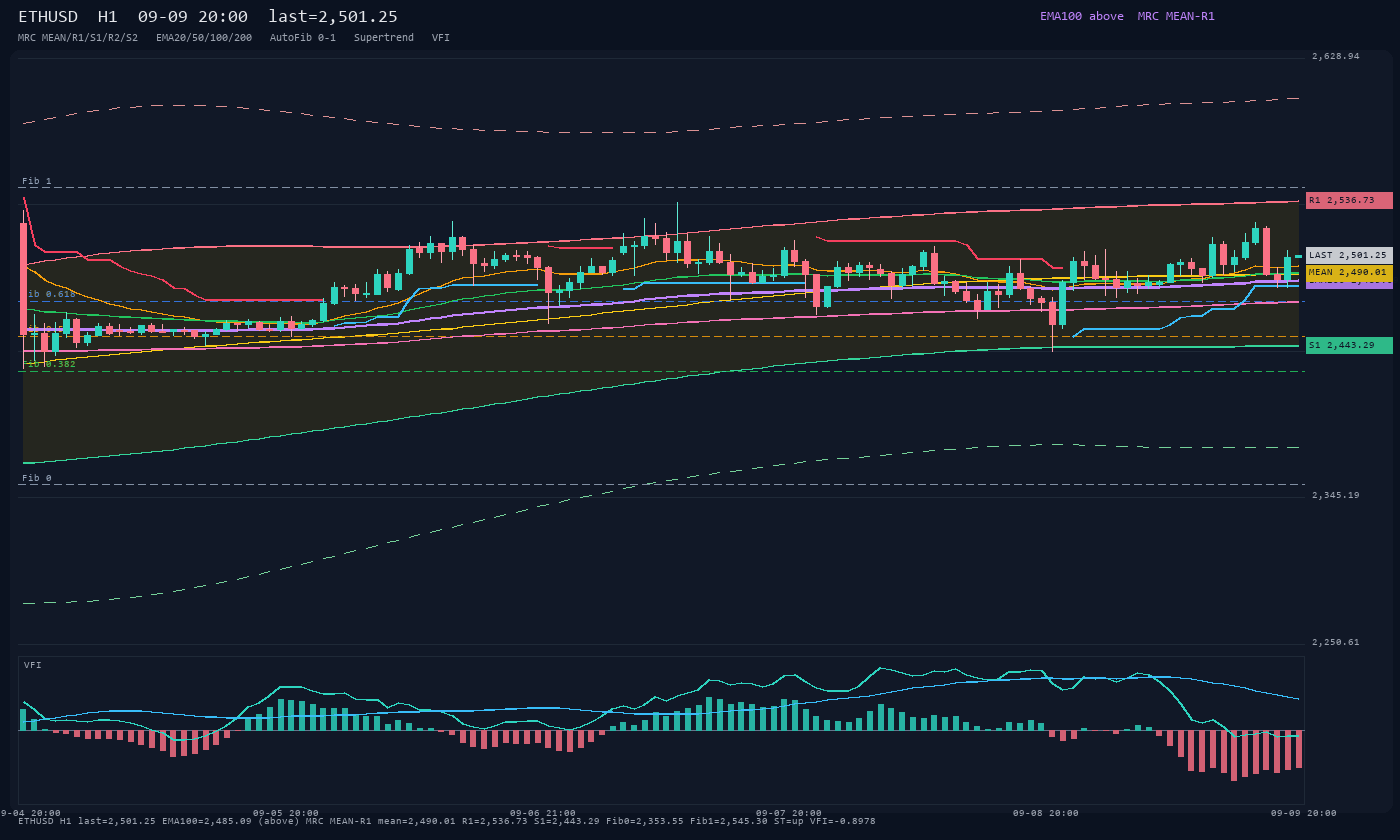The width and height of the screenshot is (1400, 840).
Task: Click the 09-08 20:00 time axis label
Action: (1046, 813)
